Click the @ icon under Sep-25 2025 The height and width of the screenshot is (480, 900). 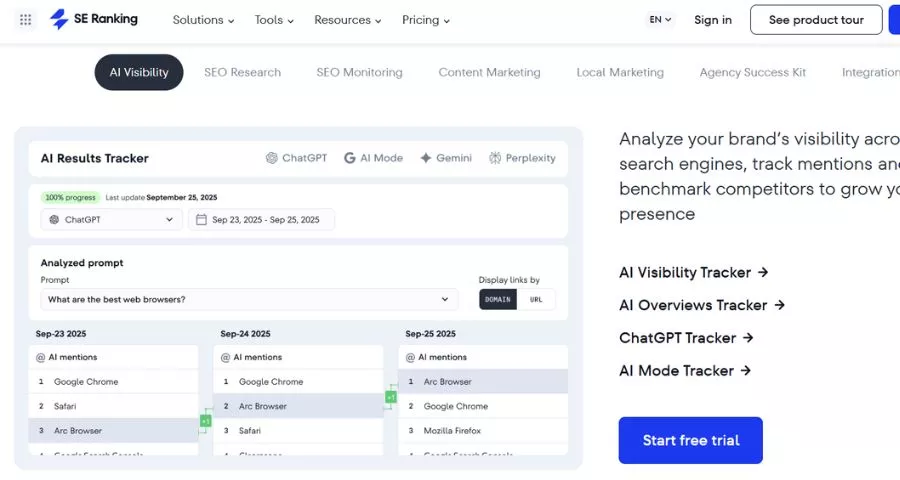point(410,357)
